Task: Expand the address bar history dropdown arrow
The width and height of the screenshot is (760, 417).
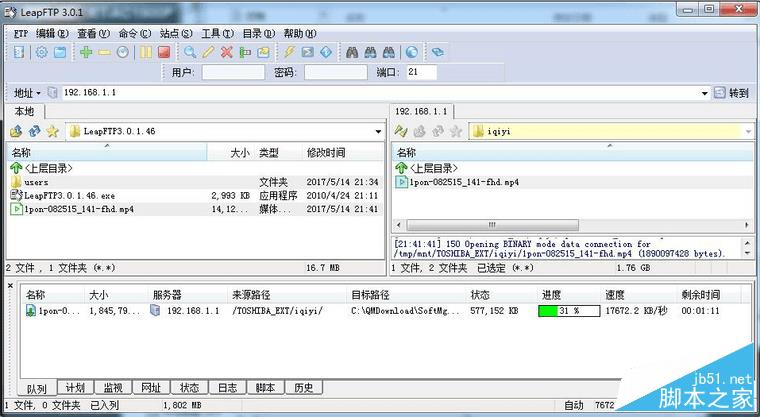Action: [x=704, y=93]
